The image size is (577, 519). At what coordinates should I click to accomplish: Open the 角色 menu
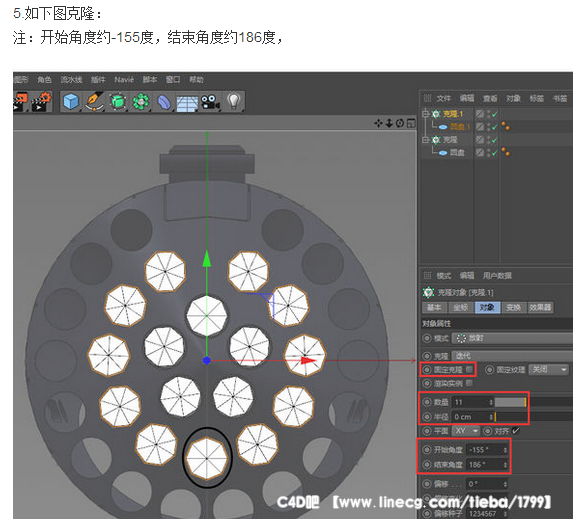pos(44,80)
